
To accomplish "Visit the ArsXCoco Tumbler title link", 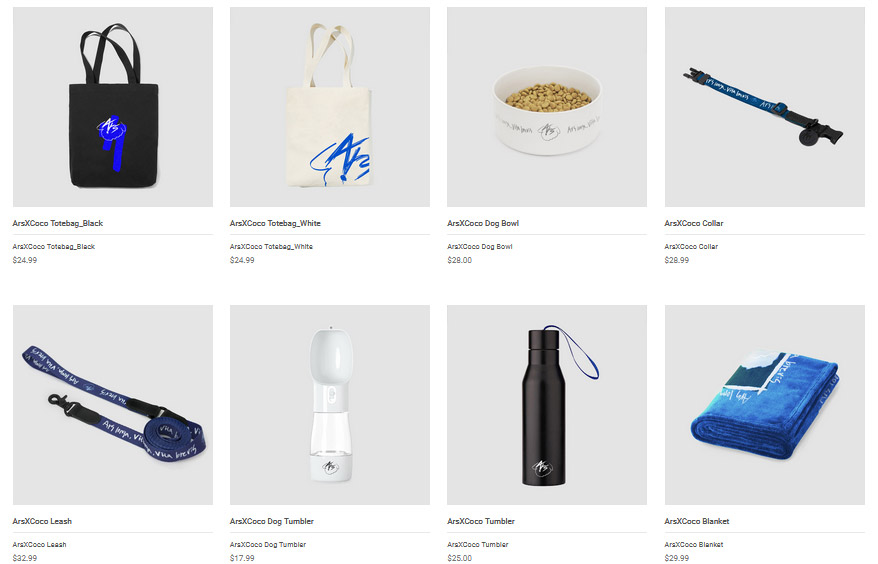I will click(x=480, y=521).
